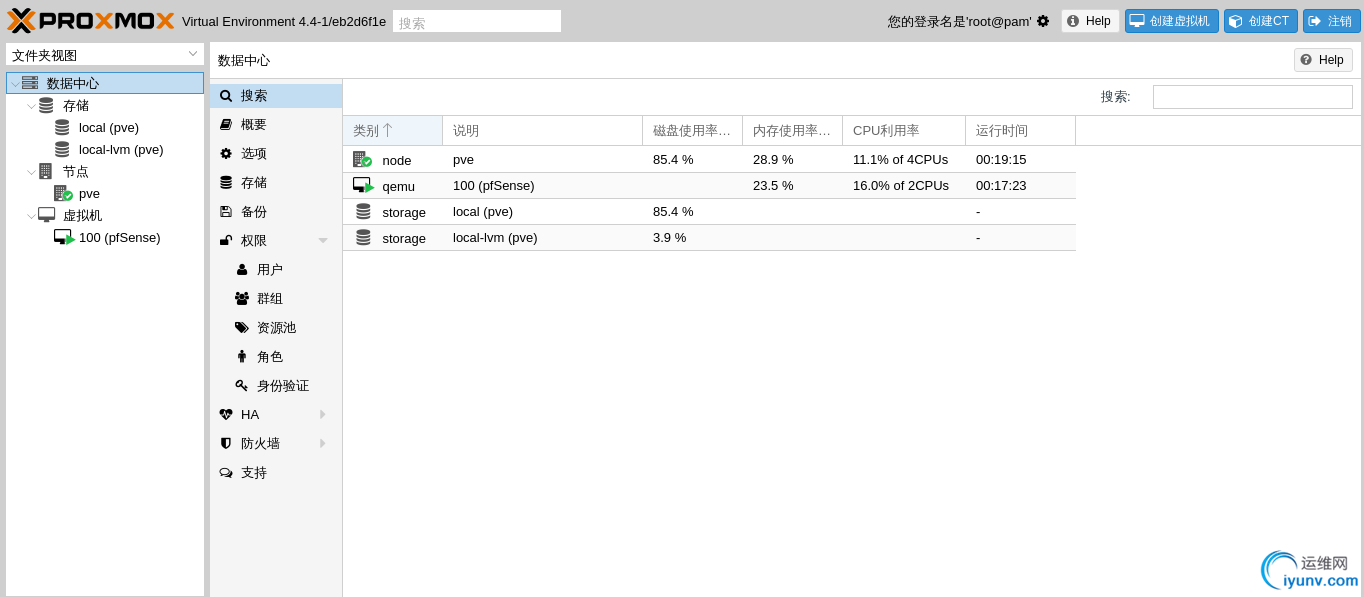1364x597 pixels.
Task: Click group icon beside 群组
Action: click(x=242, y=299)
